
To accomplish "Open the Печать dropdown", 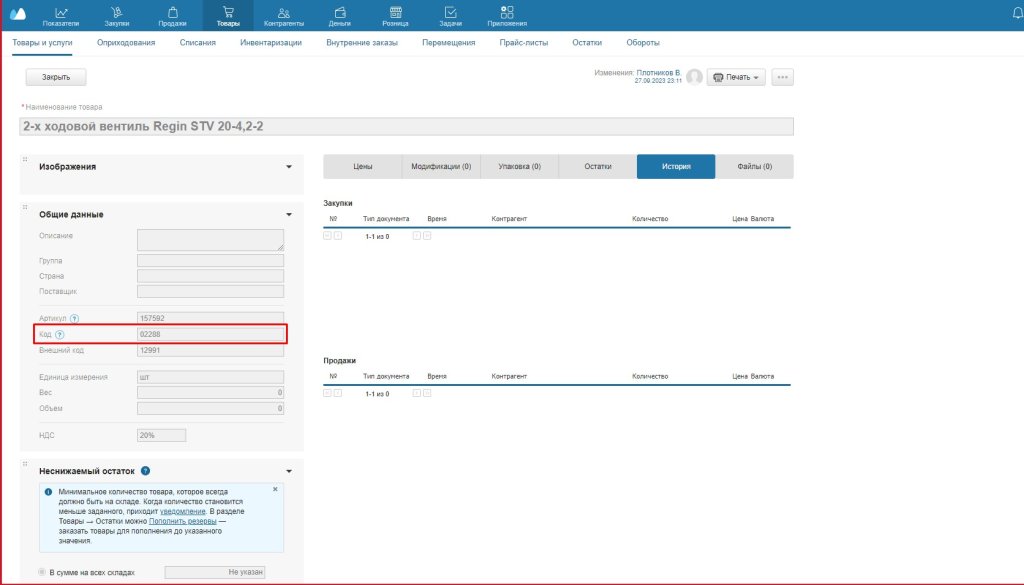I will (736, 77).
